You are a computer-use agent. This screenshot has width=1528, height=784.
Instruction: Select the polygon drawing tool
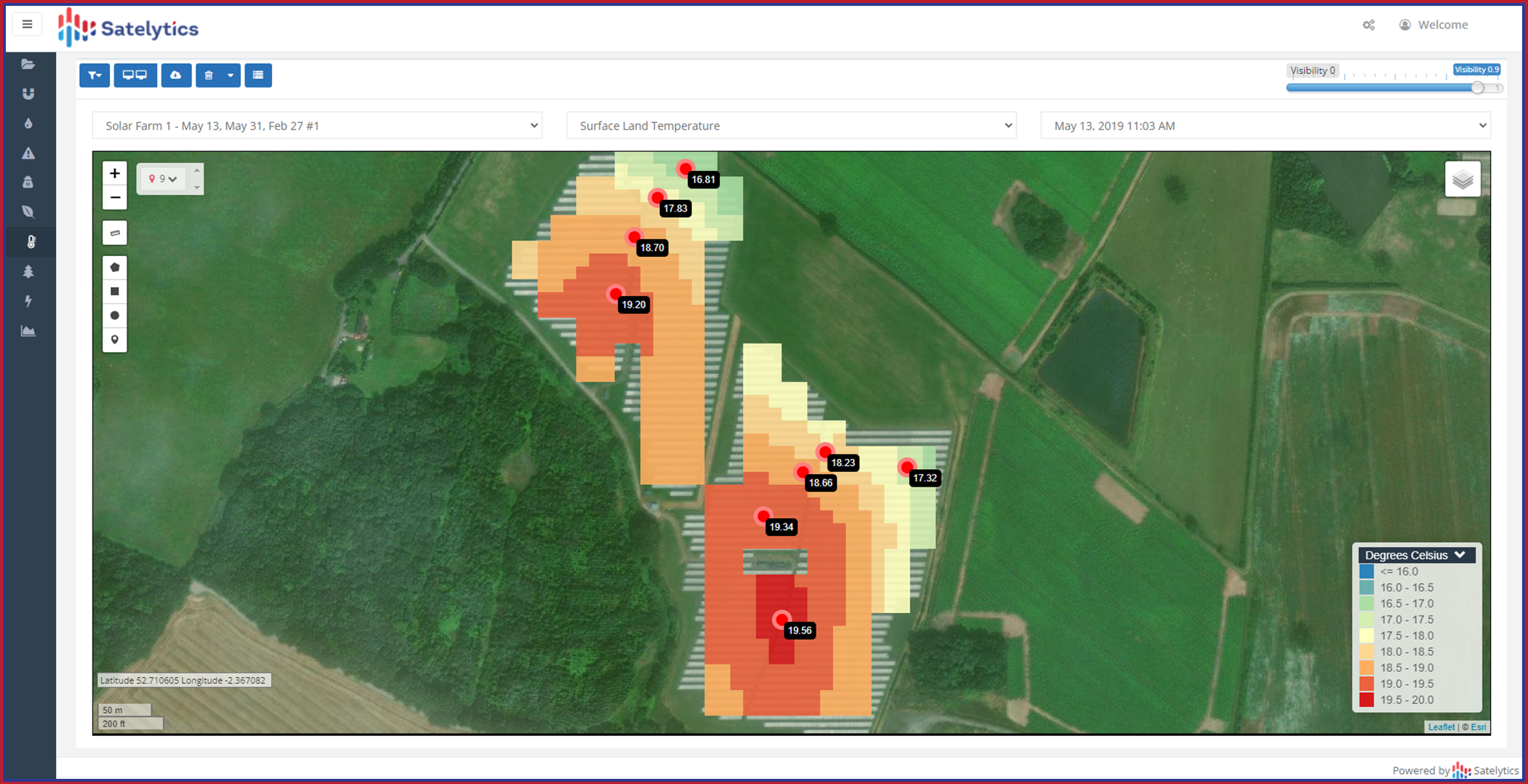[x=114, y=268]
